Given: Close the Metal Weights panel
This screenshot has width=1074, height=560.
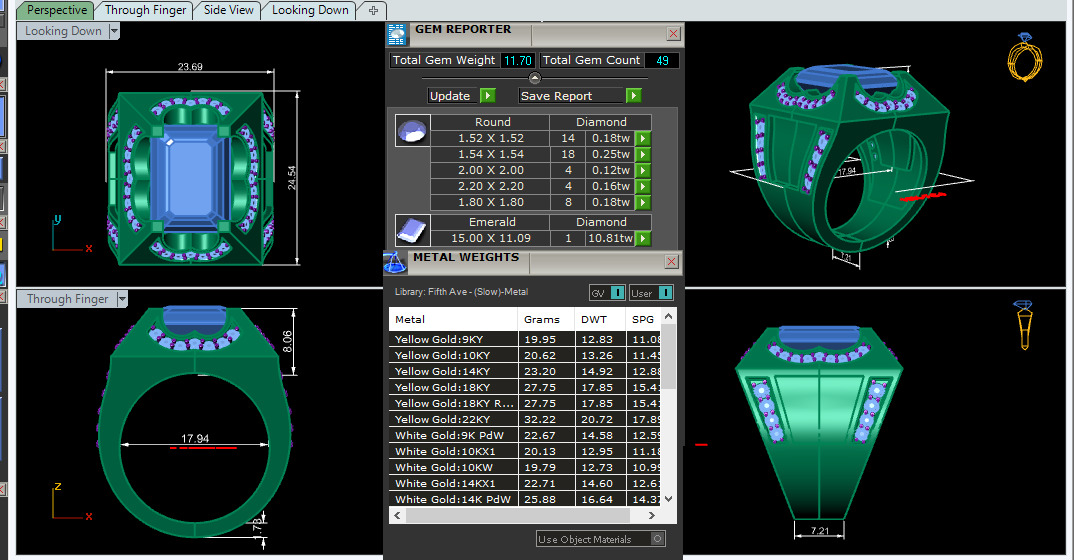Looking at the screenshot, I should tap(671, 262).
